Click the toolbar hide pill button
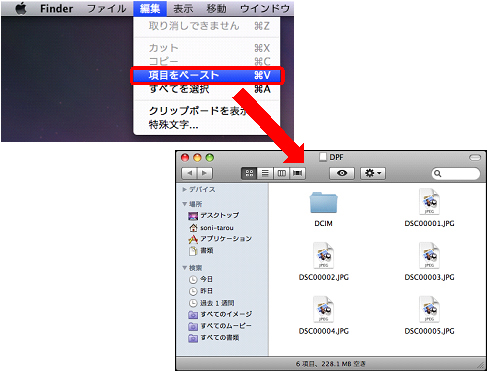The width and height of the screenshot is (487, 371). pyautogui.click(x=475, y=157)
